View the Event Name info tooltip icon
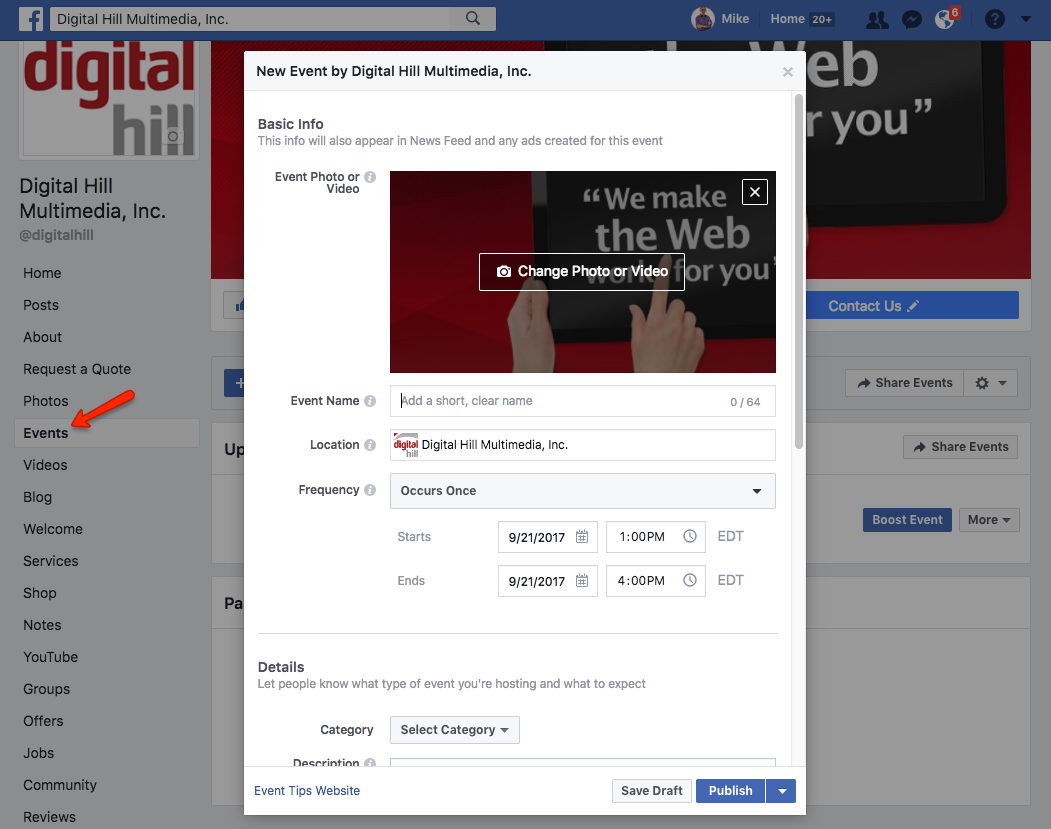1051x829 pixels. 371,400
